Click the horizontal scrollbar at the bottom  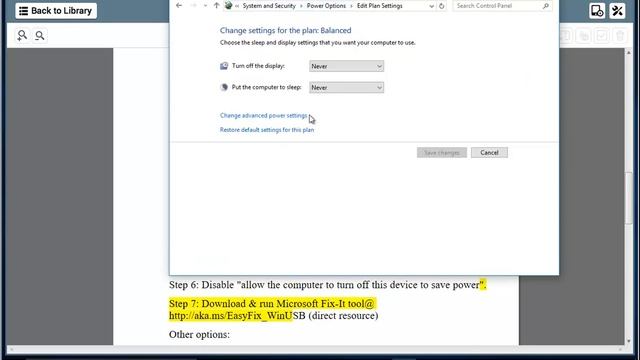pos(316,349)
